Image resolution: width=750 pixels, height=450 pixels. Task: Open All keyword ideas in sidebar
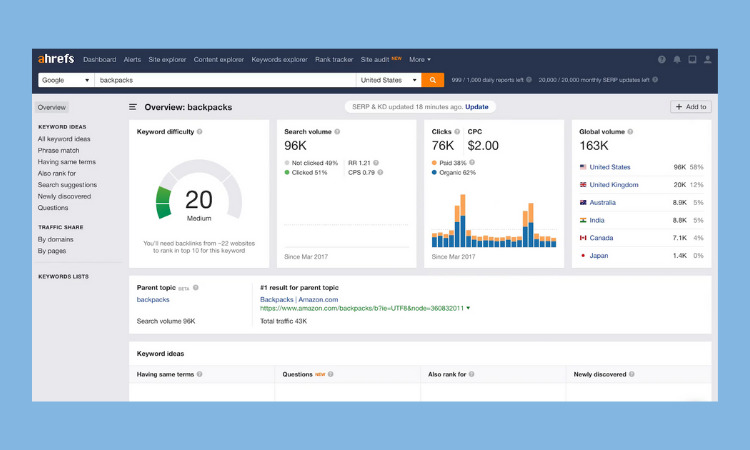pos(64,139)
